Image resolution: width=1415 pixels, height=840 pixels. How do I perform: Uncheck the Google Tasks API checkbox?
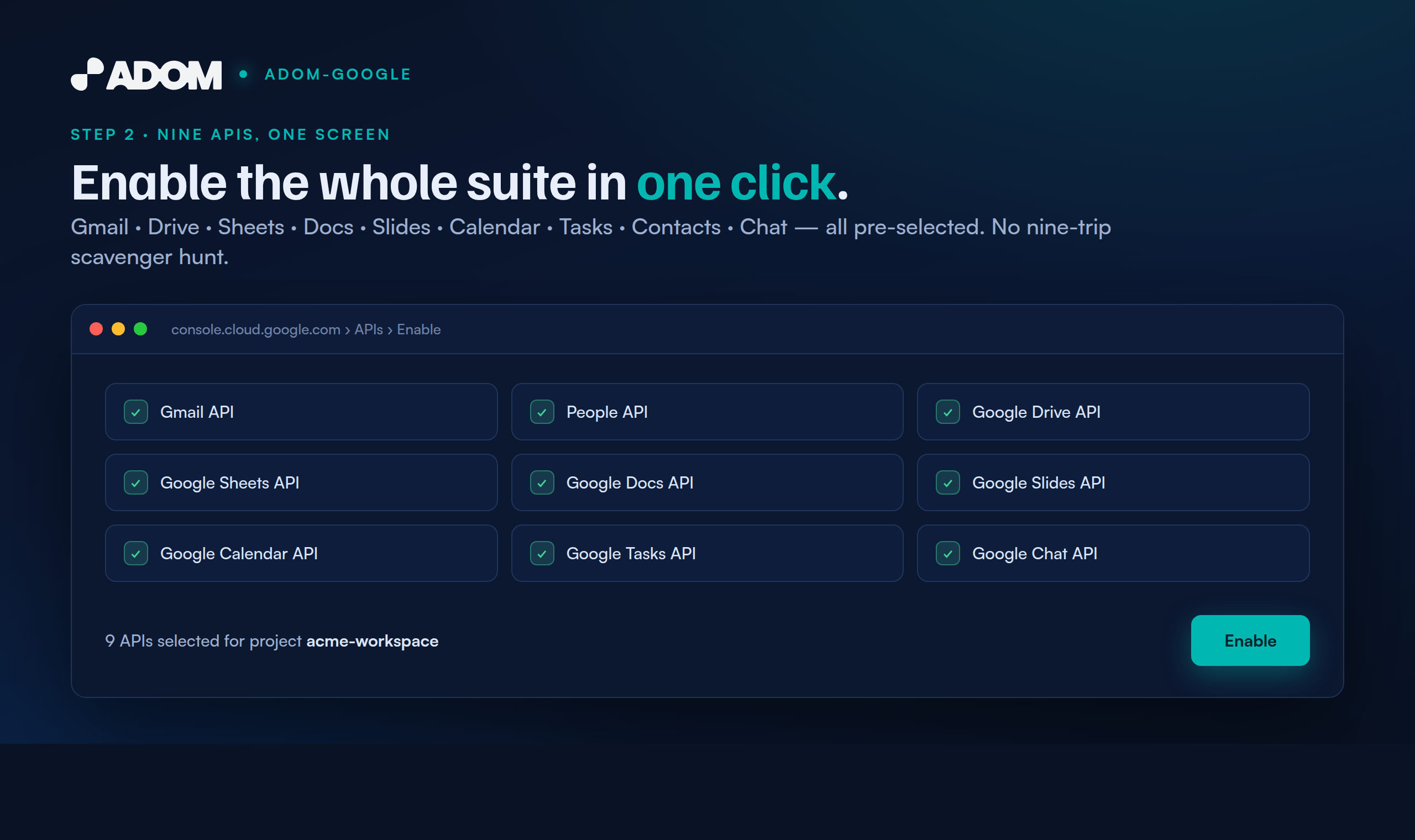542,554
